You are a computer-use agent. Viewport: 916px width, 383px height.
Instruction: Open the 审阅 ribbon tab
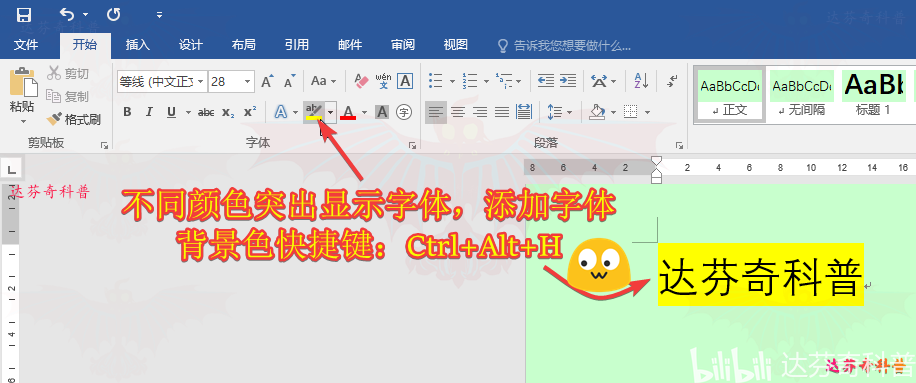403,45
